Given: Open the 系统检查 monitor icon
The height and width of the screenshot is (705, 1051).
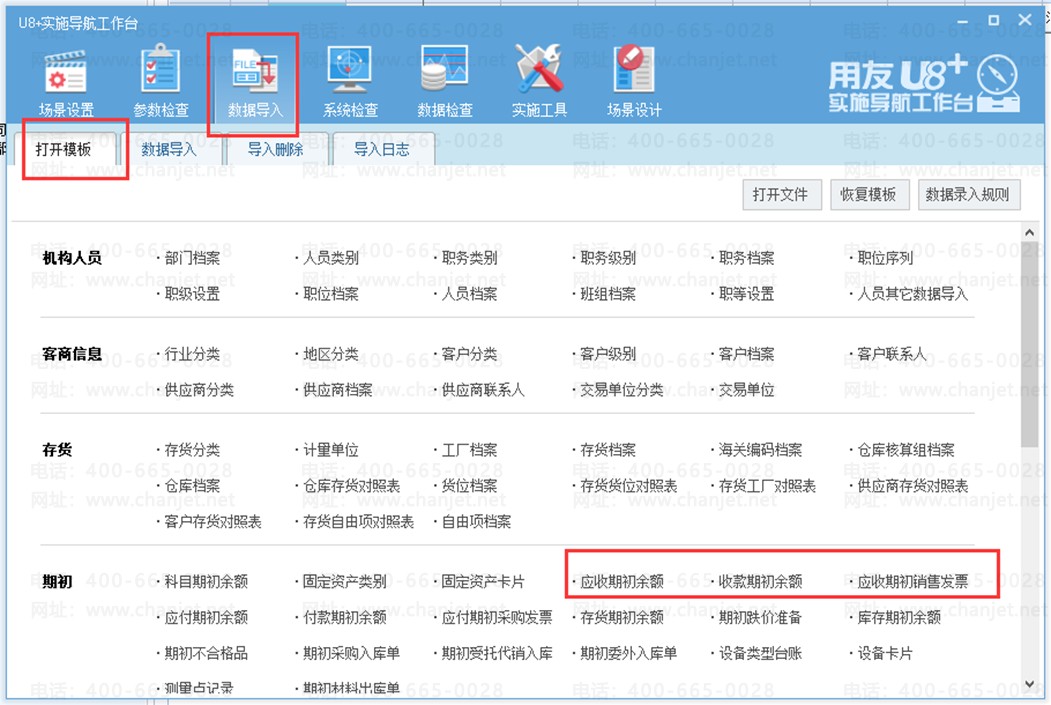Looking at the screenshot, I should click(349, 70).
